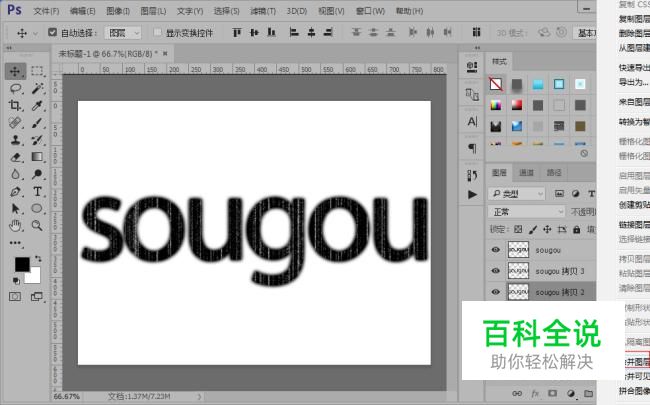Select the Hand tool
This screenshot has height=405, width=650.
(15, 226)
